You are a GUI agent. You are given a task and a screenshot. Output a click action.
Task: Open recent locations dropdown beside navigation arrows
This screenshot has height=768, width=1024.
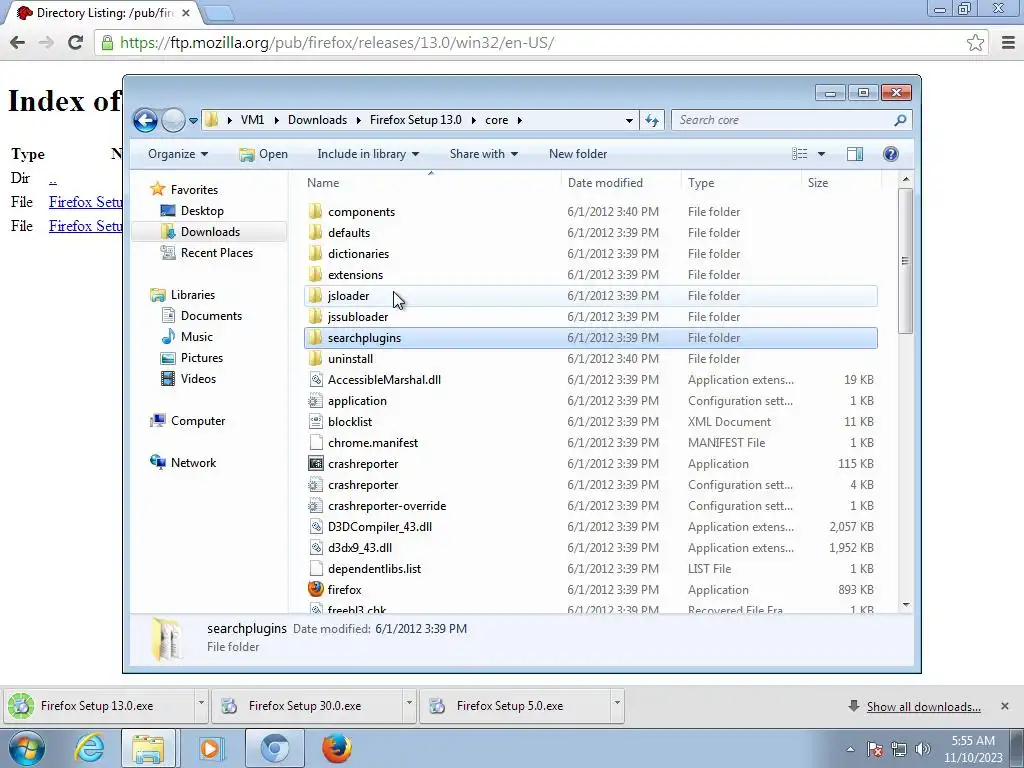coord(193,121)
